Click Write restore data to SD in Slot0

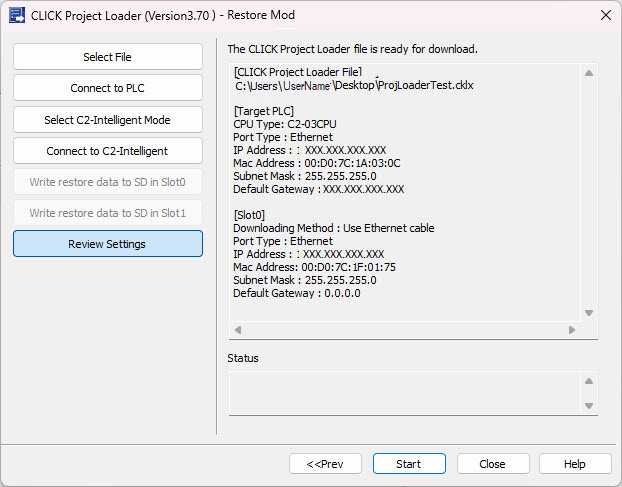108,182
